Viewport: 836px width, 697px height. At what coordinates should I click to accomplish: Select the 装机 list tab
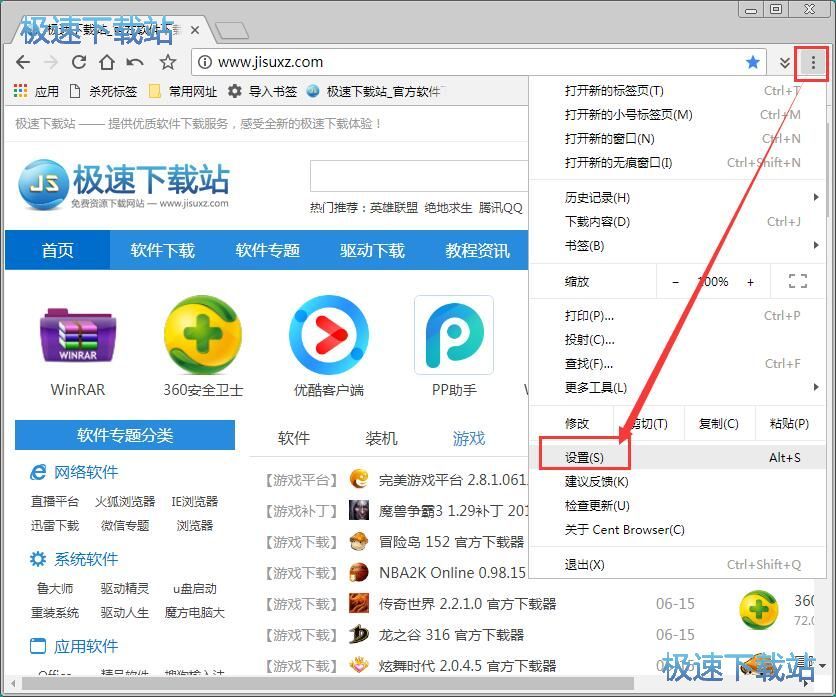point(381,438)
